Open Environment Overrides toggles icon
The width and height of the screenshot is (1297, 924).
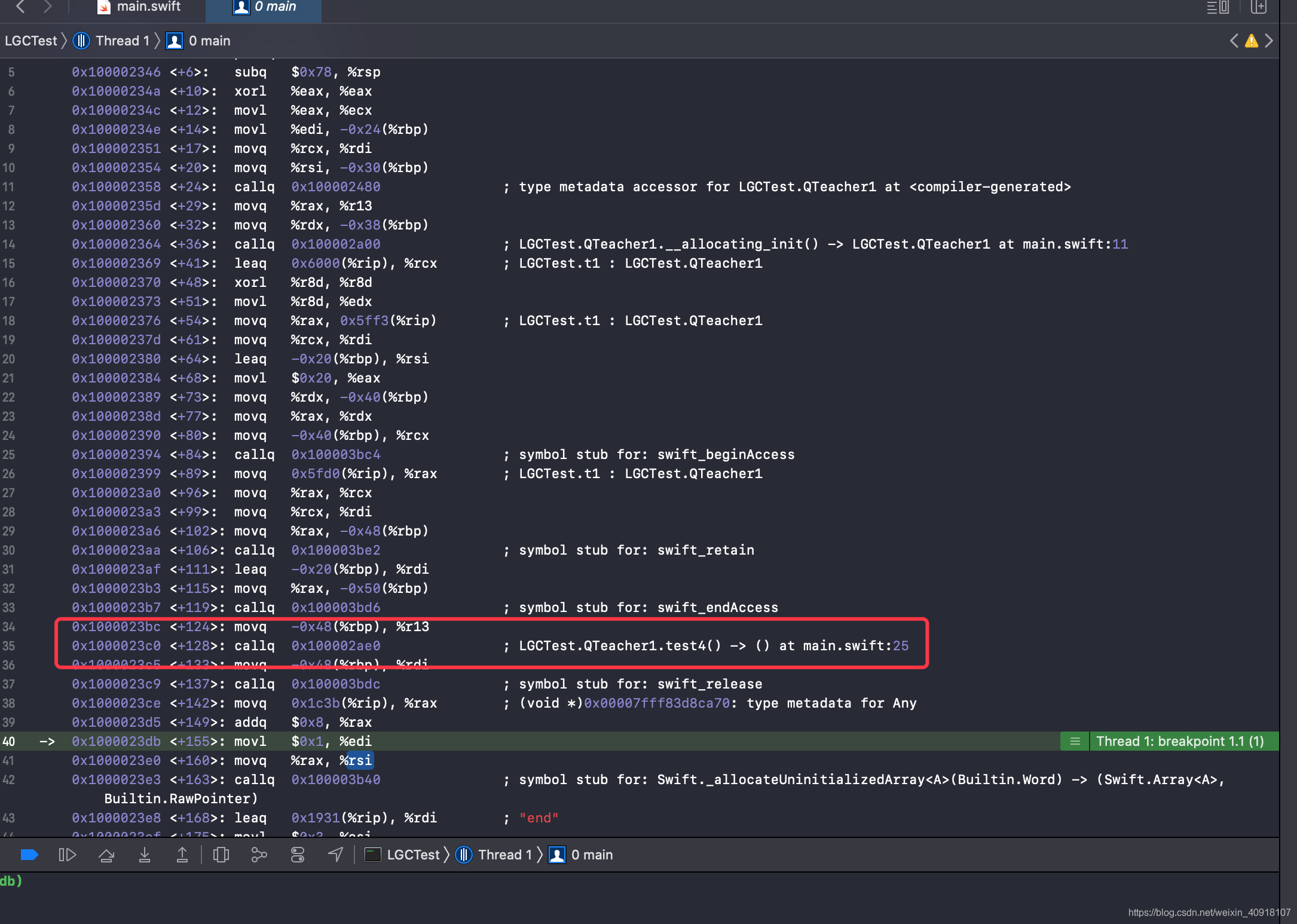point(297,855)
